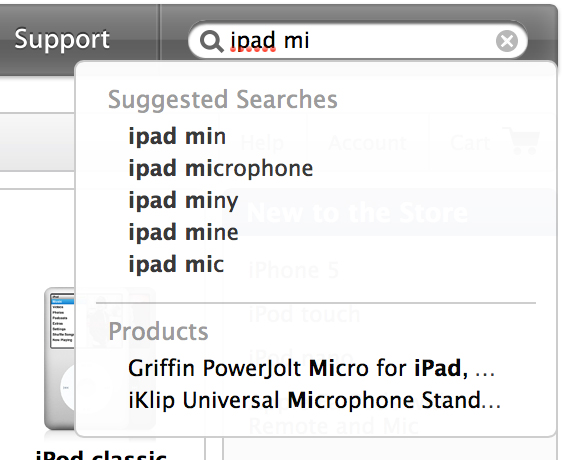Viewport: 574px width, 460px height.
Task: Click the magnifying glass search icon
Action: point(211,41)
